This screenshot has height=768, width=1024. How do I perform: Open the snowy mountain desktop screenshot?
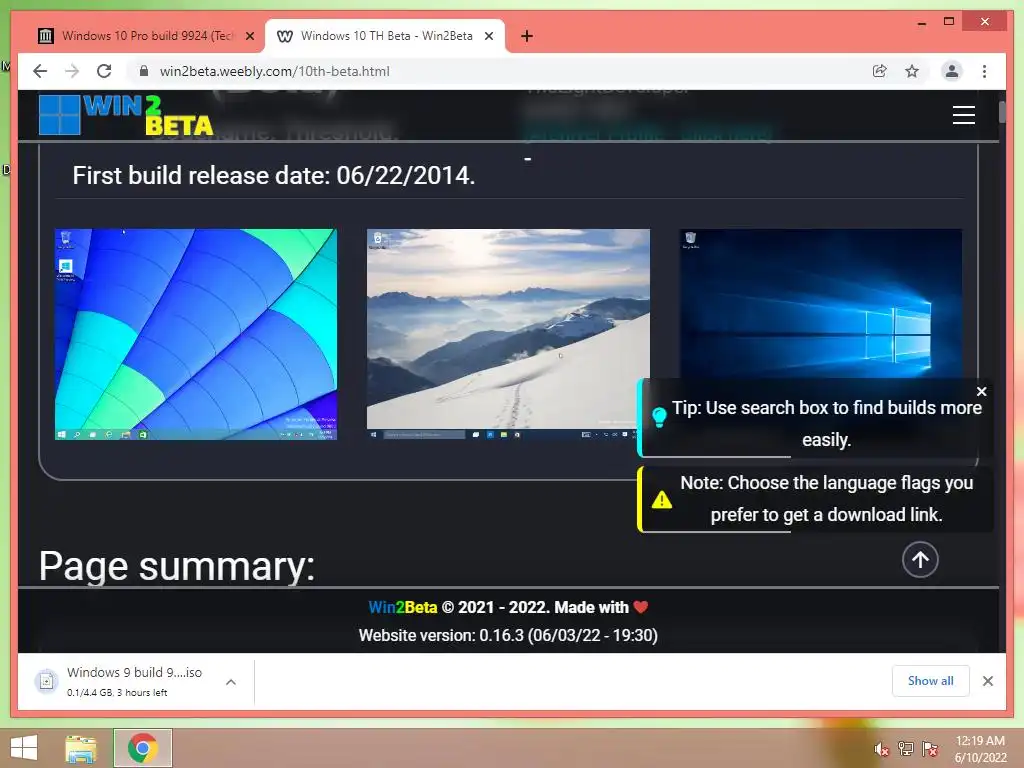508,334
